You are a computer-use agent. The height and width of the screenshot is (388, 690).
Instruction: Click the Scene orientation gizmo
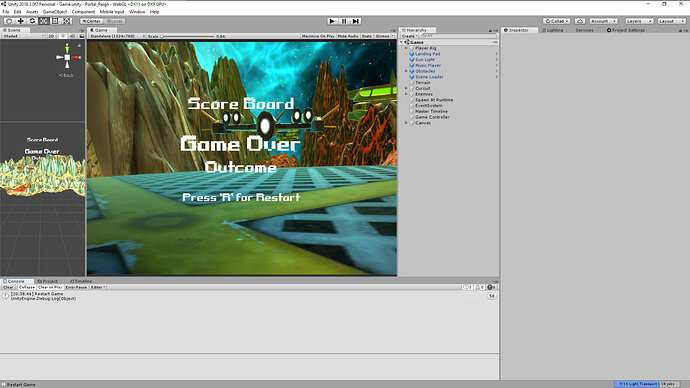point(67,58)
